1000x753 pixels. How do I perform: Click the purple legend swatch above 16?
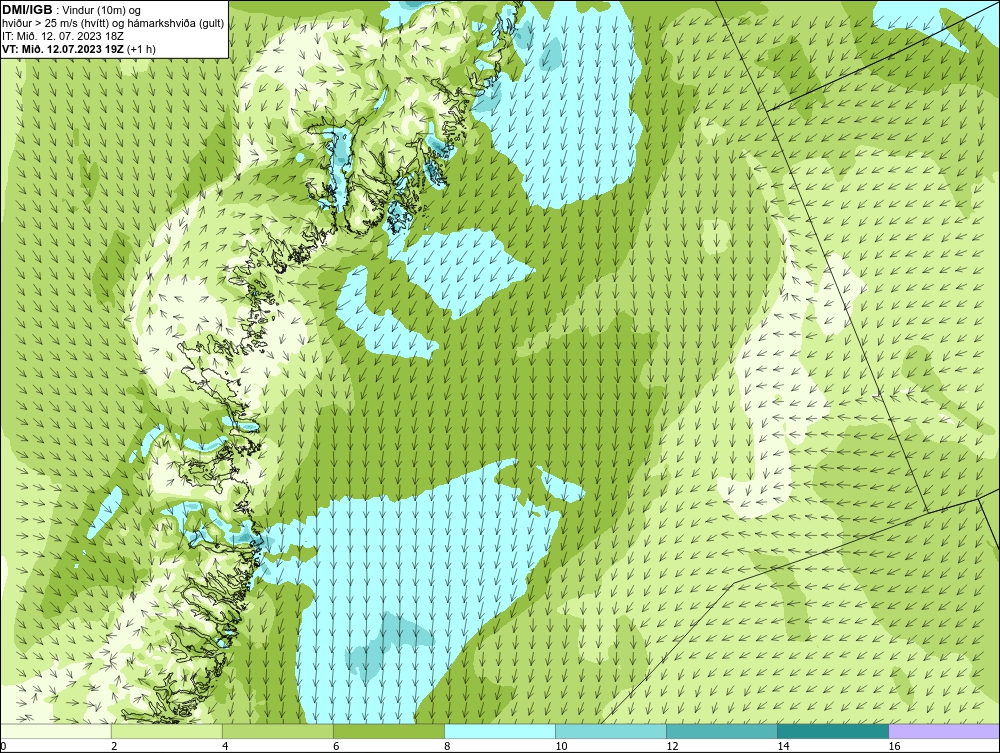click(x=944, y=731)
